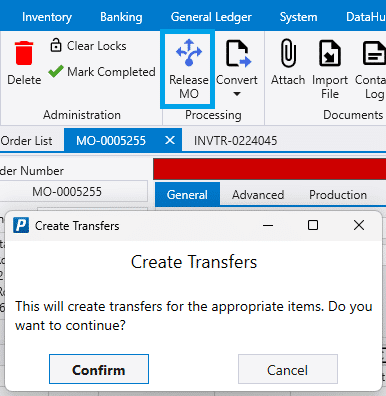This screenshot has width=386, height=396.
Task: Switch to the Production tab
Action: click(338, 195)
